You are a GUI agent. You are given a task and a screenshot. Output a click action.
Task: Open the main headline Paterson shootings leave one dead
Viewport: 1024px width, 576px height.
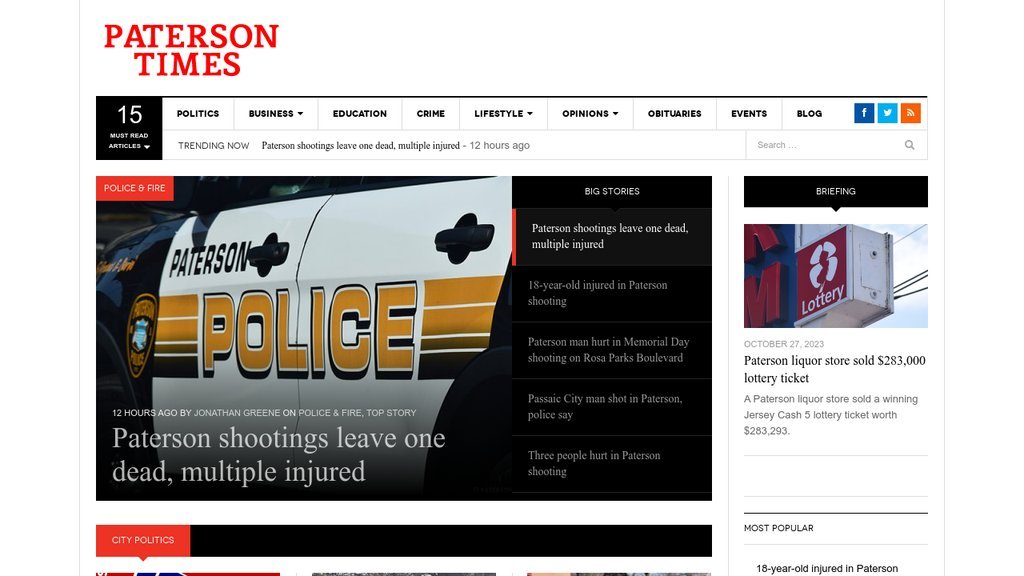click(x=279, y=455)
